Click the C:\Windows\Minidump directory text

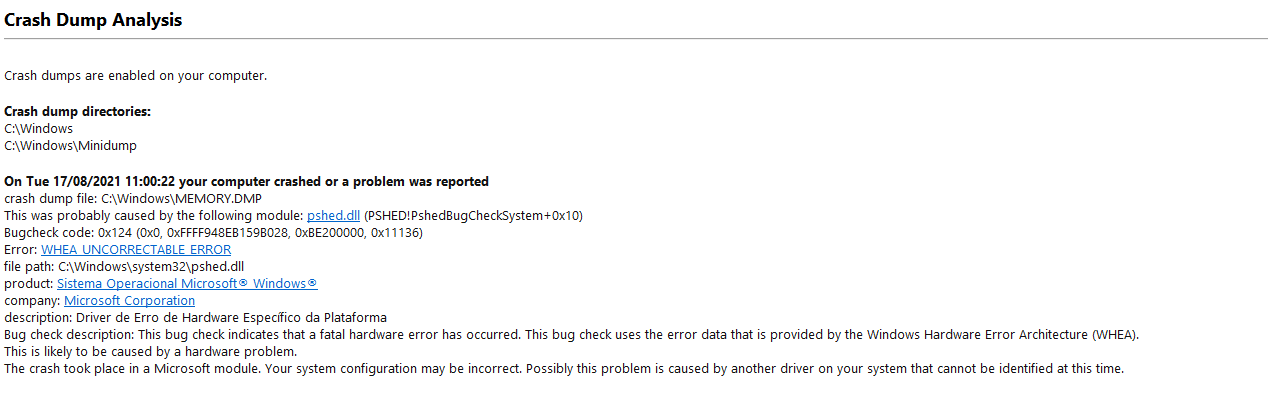click(x=70, y=146)
